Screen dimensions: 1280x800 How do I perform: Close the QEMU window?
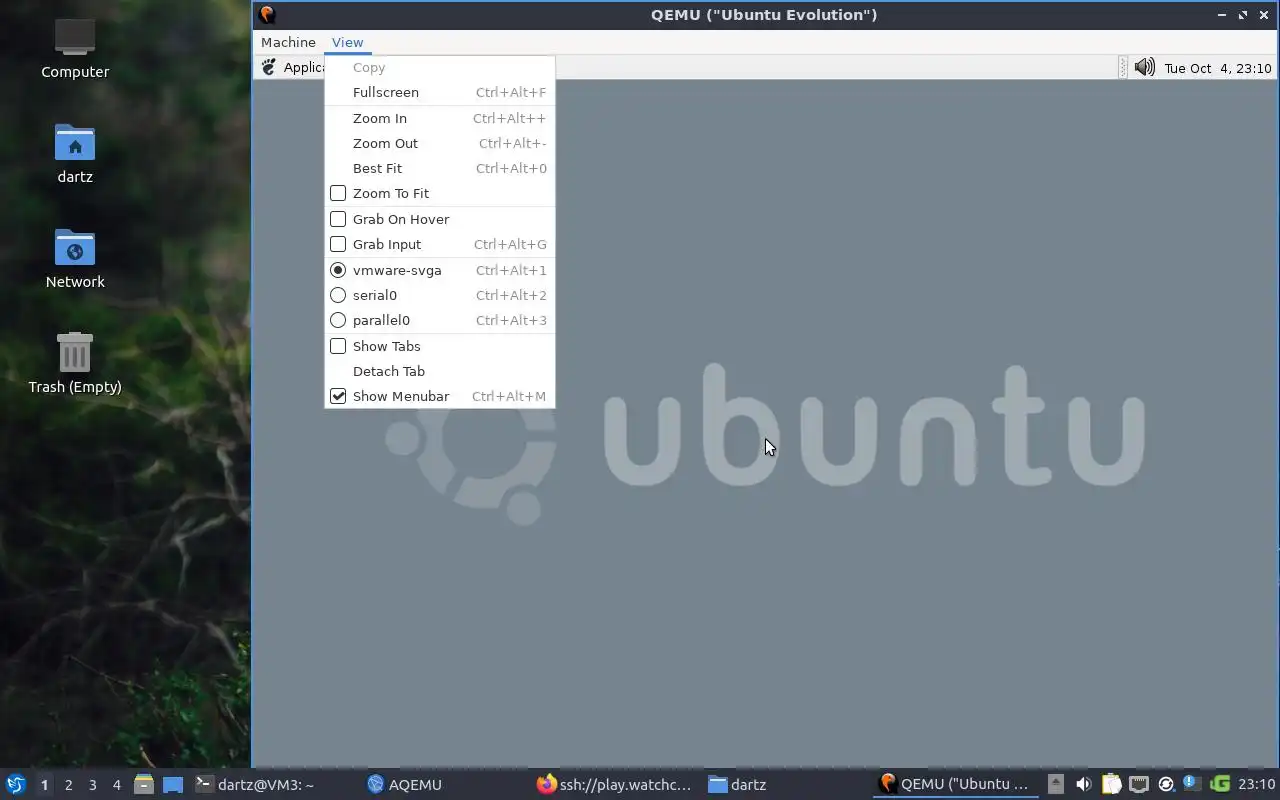click(1264, 15)
